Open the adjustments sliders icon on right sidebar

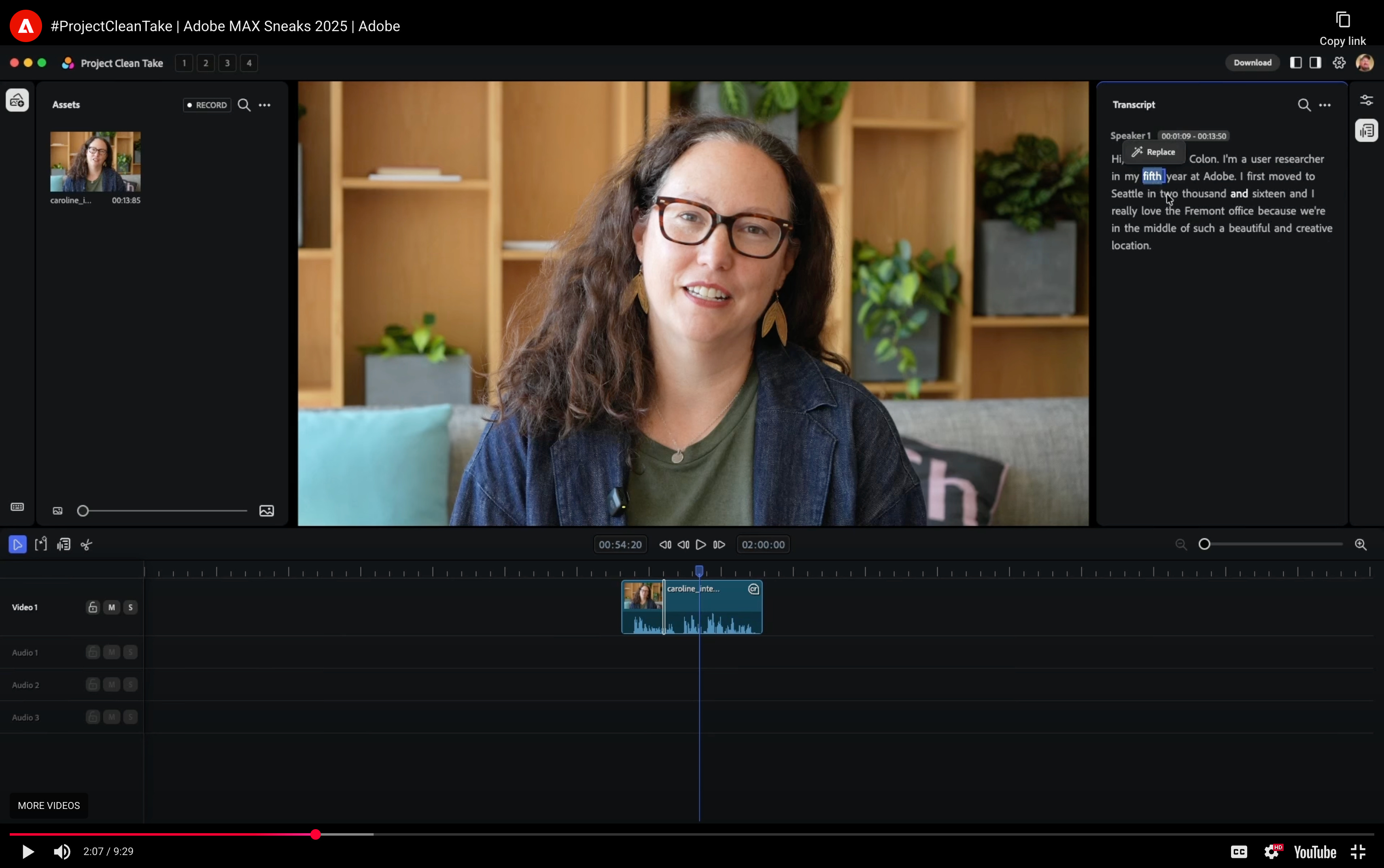1366,100
